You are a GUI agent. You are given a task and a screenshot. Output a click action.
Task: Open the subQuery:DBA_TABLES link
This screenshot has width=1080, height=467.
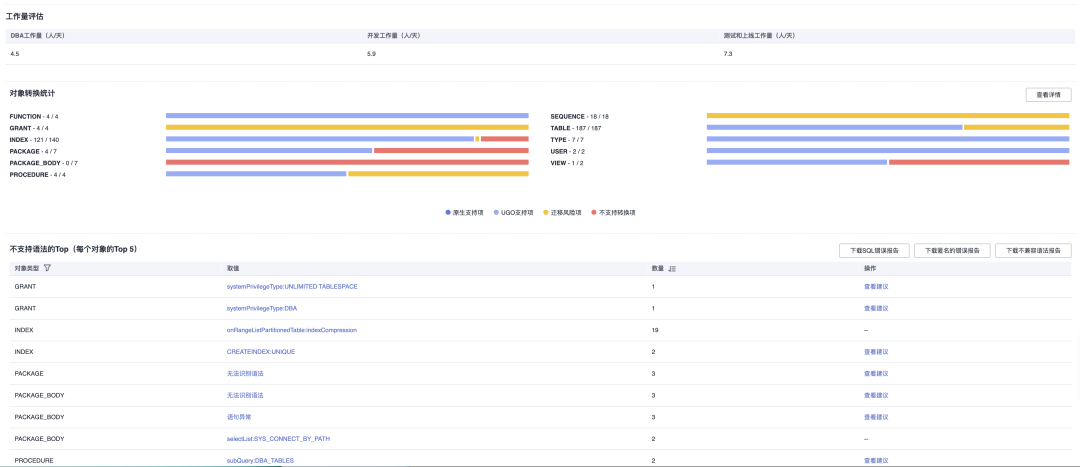[x=260, y=460]
